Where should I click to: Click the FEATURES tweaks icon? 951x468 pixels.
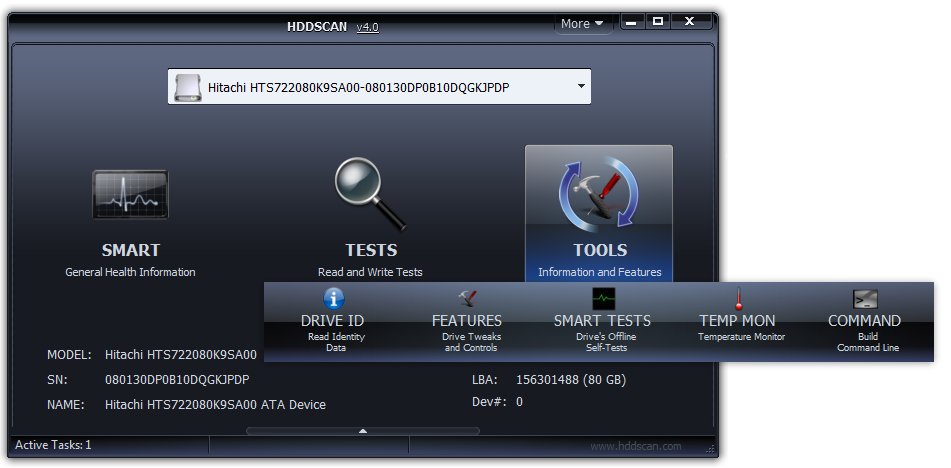[x=468, y=298]
